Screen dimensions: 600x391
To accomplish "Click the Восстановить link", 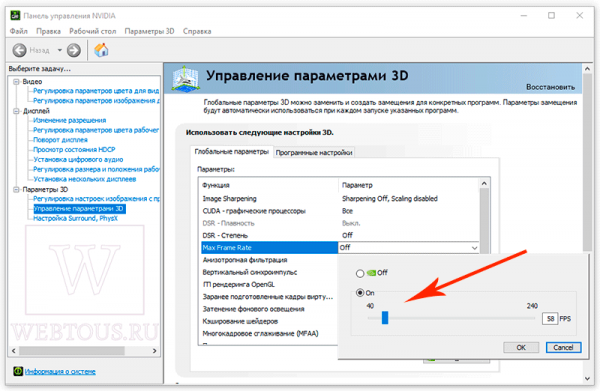I will pos(550,87).
